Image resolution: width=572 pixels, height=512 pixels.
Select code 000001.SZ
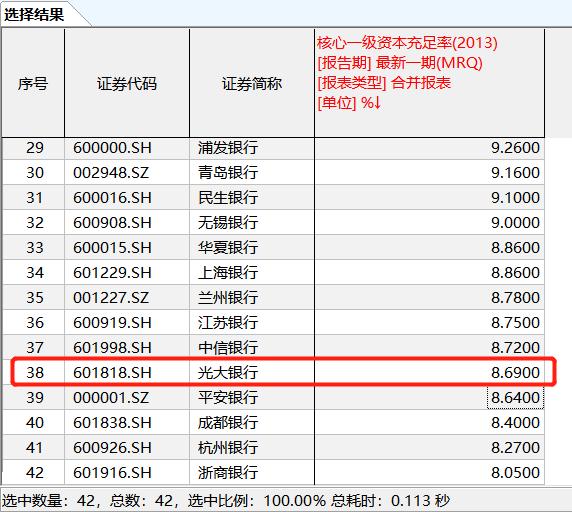pyautogui.click(x=111, y=398)
